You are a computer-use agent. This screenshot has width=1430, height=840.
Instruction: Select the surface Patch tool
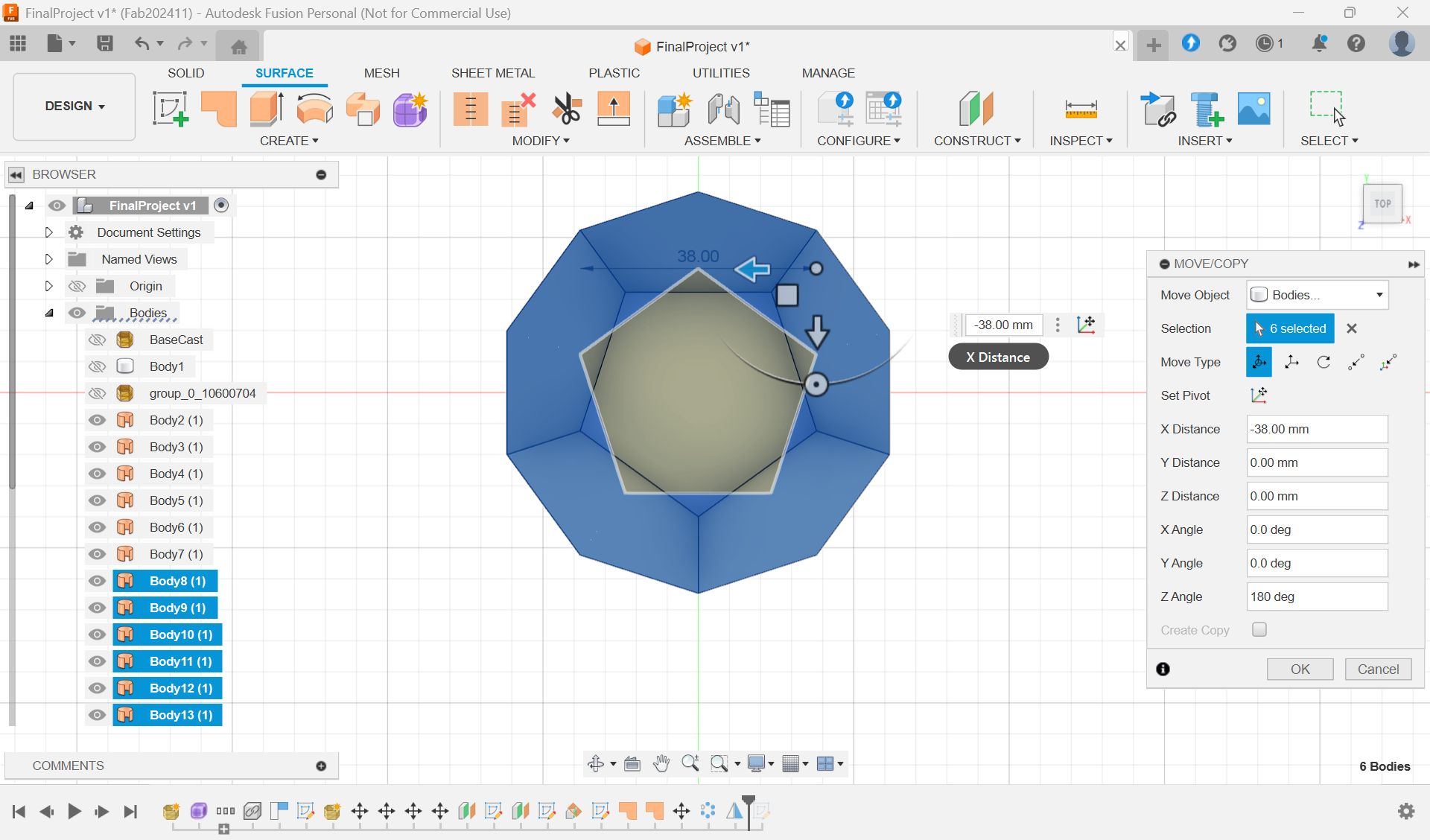(219, 109)
